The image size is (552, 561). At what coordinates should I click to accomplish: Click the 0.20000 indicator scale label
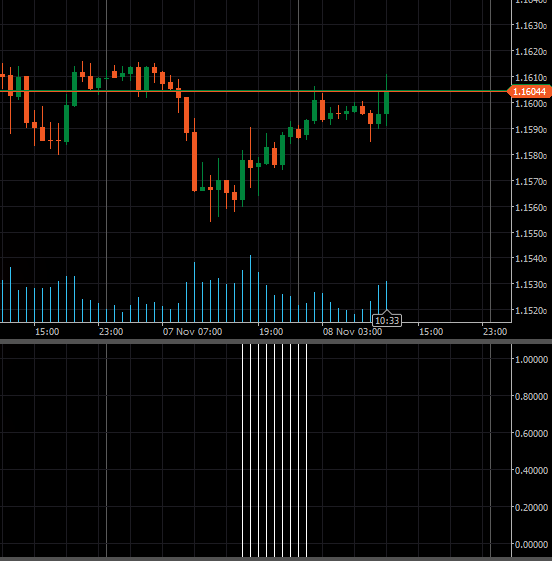click(531, 507)
